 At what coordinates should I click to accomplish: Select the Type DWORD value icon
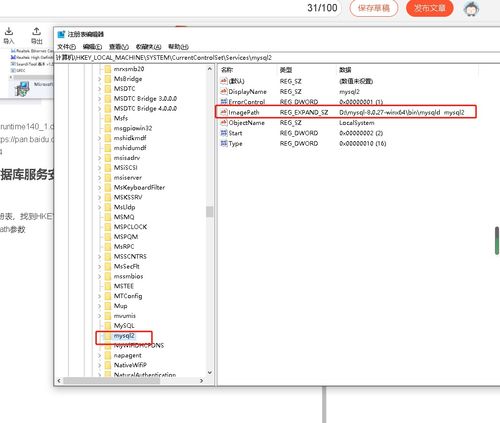[x=224, y=143]
